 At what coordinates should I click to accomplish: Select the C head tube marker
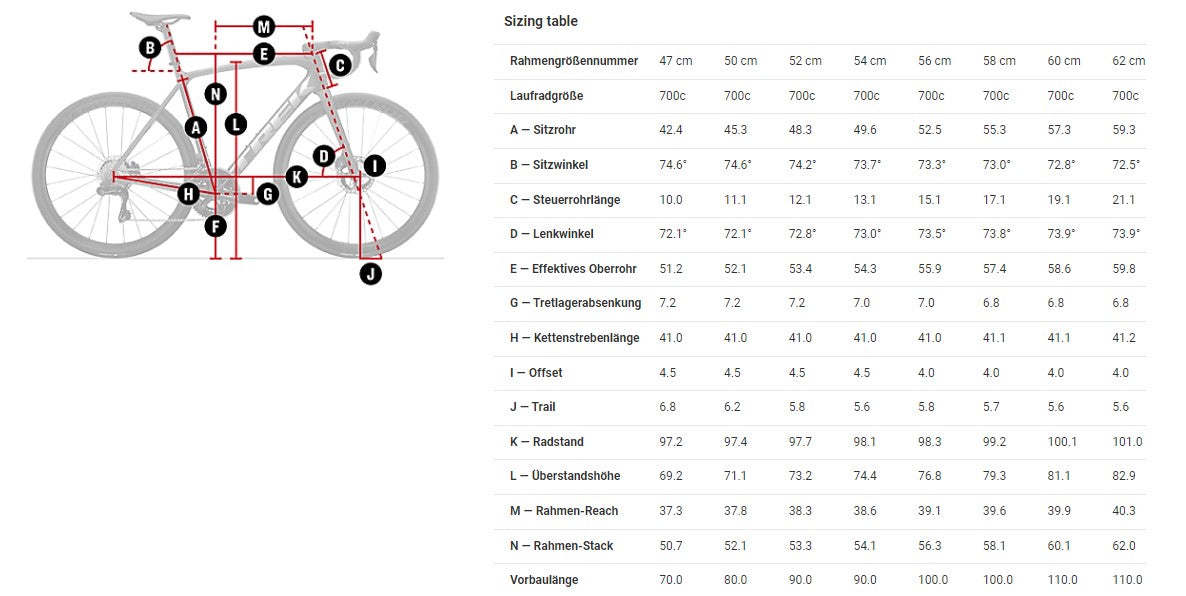[339, 65]
